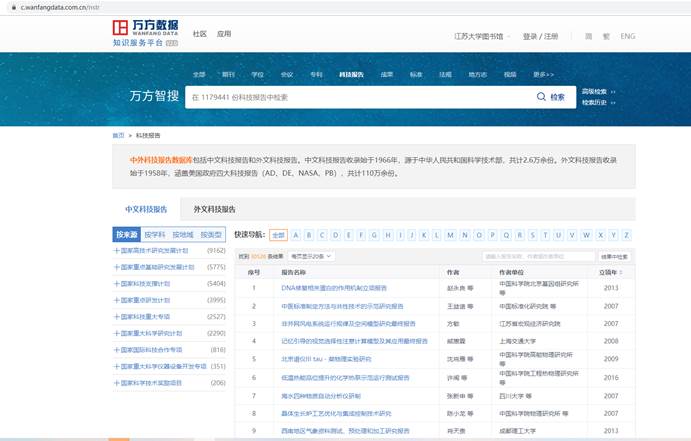This screenshot has height=441, width=691.
Task: Expand the tree node with count (206)
Action: tap(116, 383)
